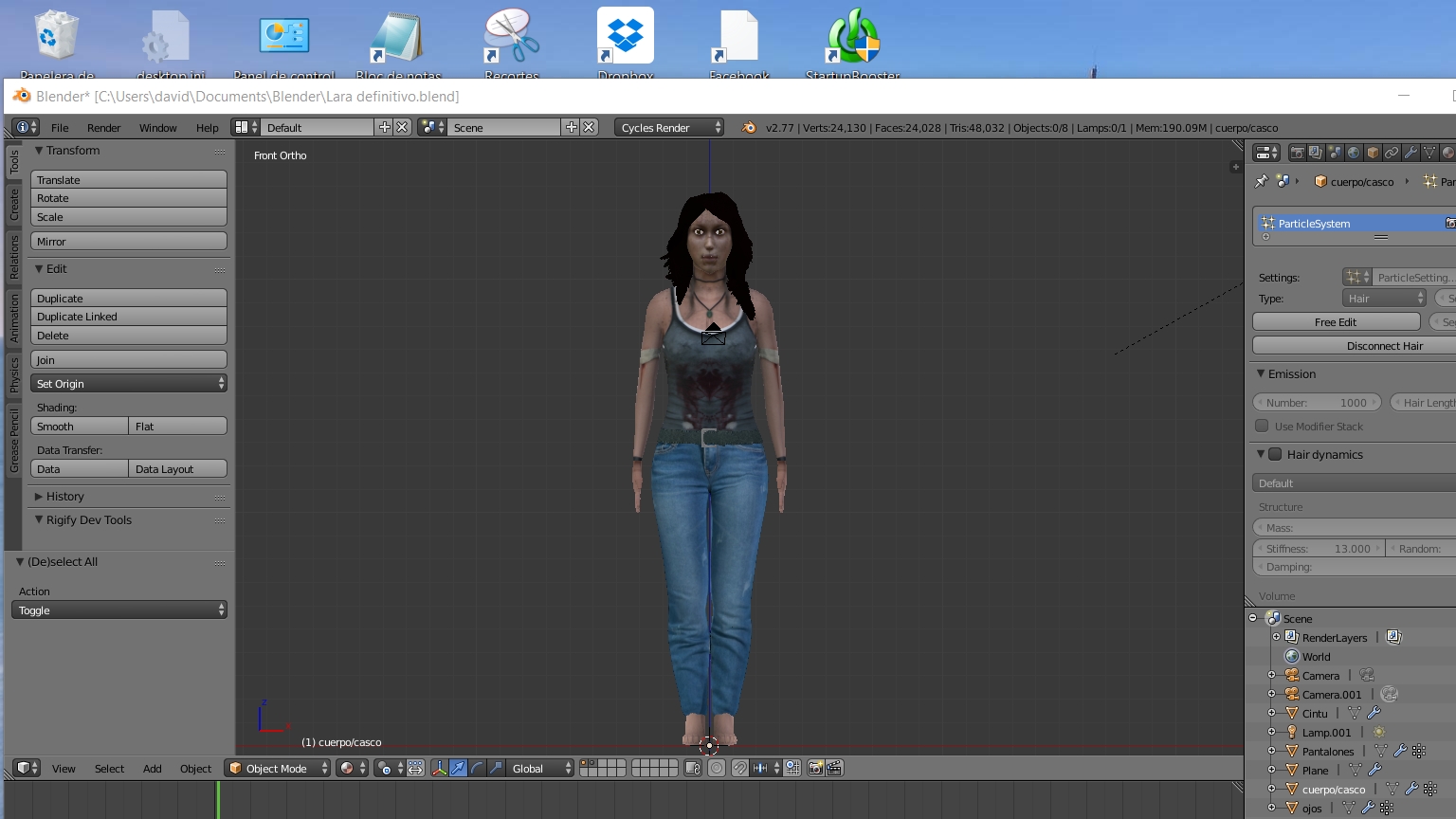Expand the Camera.001 tree item

[x=1272, y=695]
